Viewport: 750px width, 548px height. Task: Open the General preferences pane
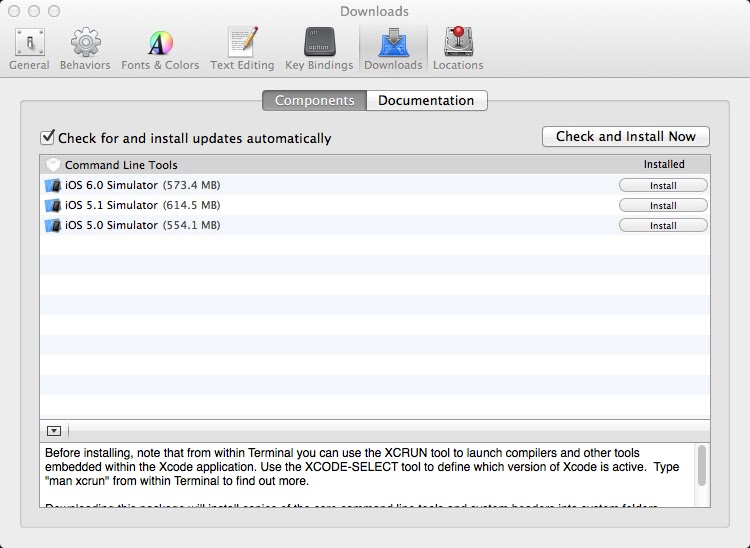tap(29, 49)
